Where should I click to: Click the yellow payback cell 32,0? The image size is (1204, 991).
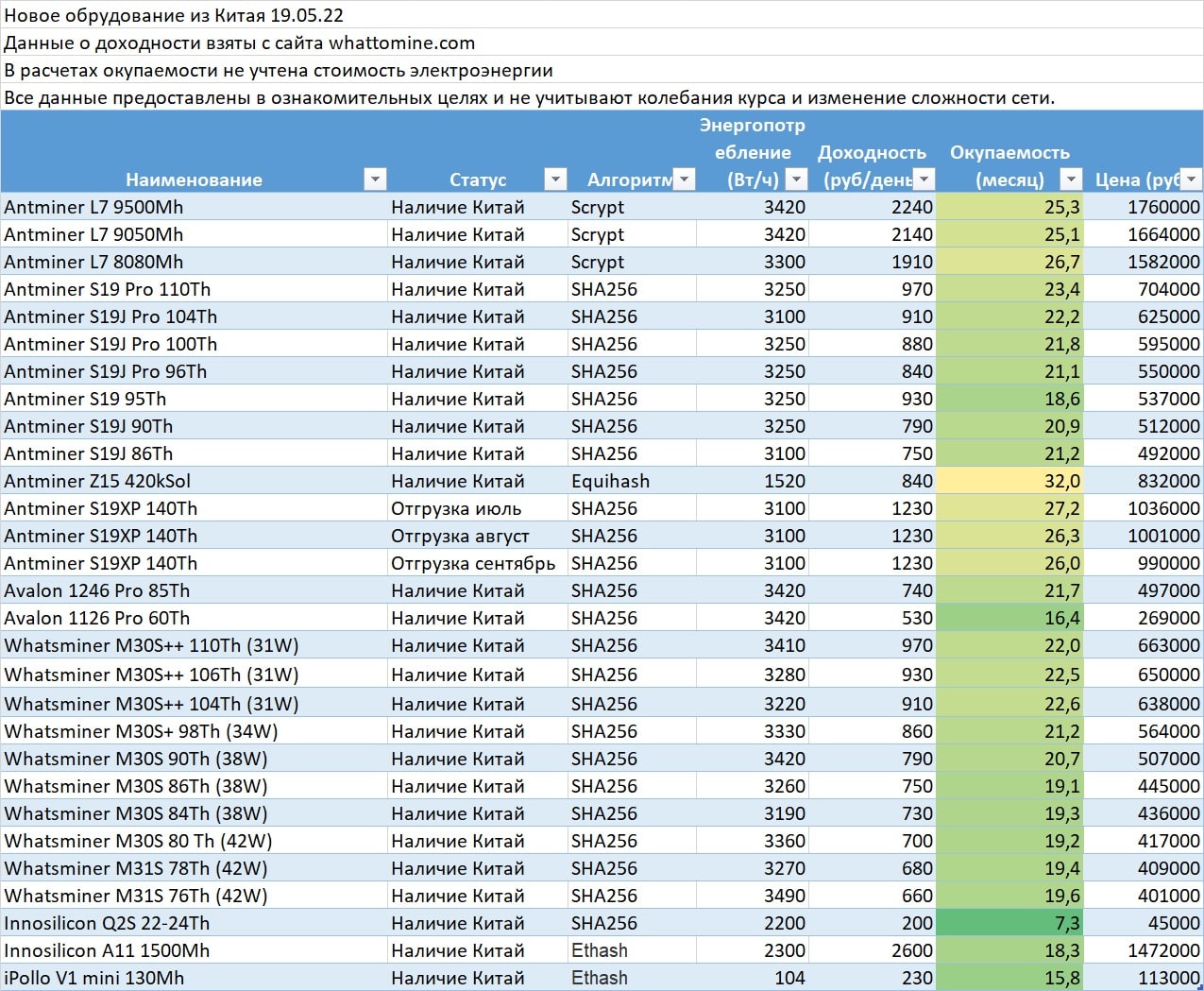(x=1009, y=481)
